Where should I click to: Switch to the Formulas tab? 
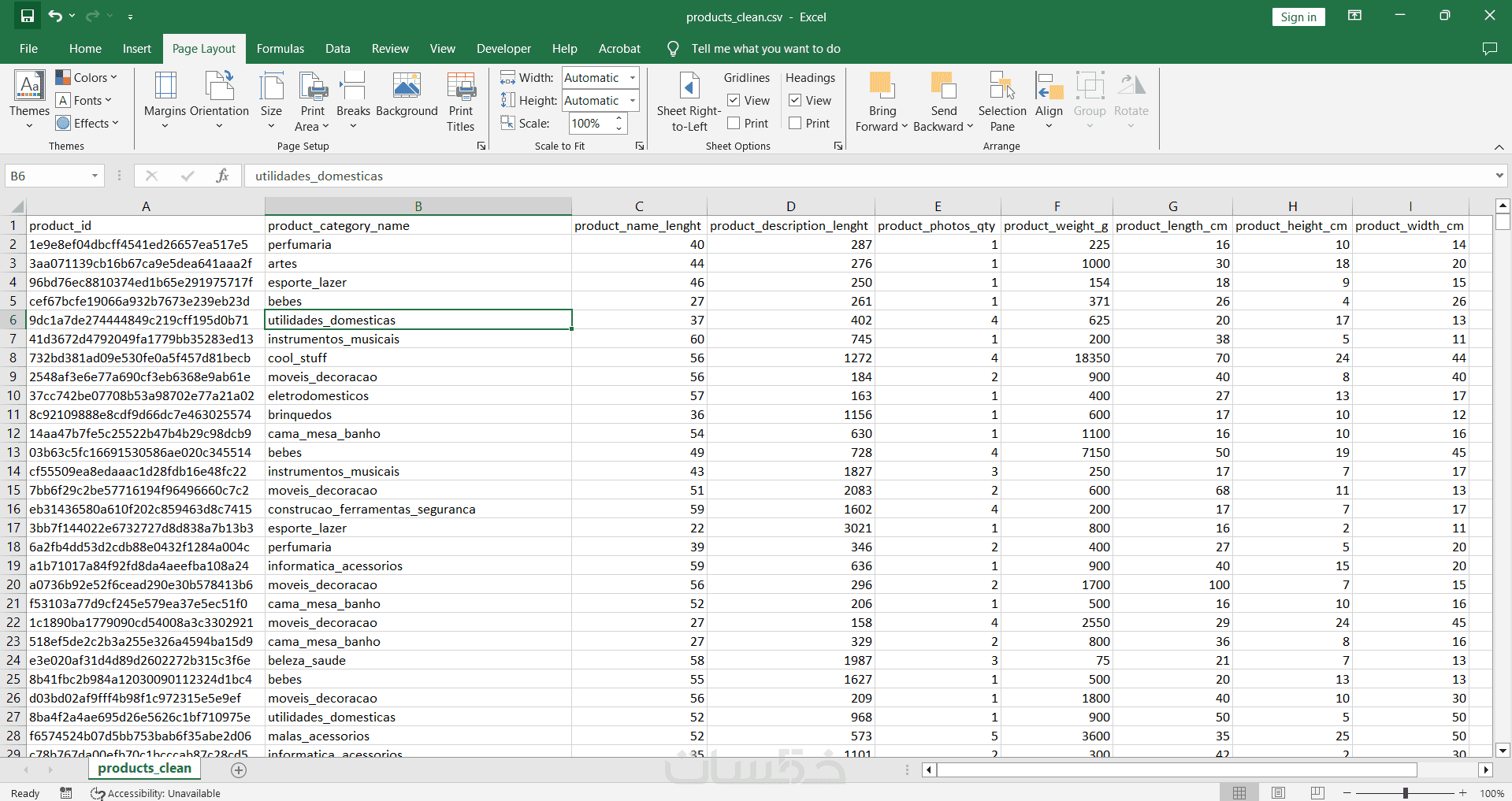coord(280,49)
